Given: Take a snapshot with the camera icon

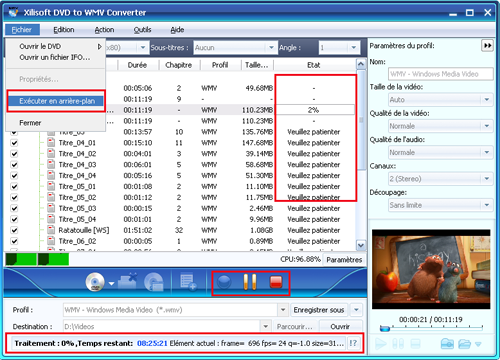Looking at the screenshot, I should [447, 343].
